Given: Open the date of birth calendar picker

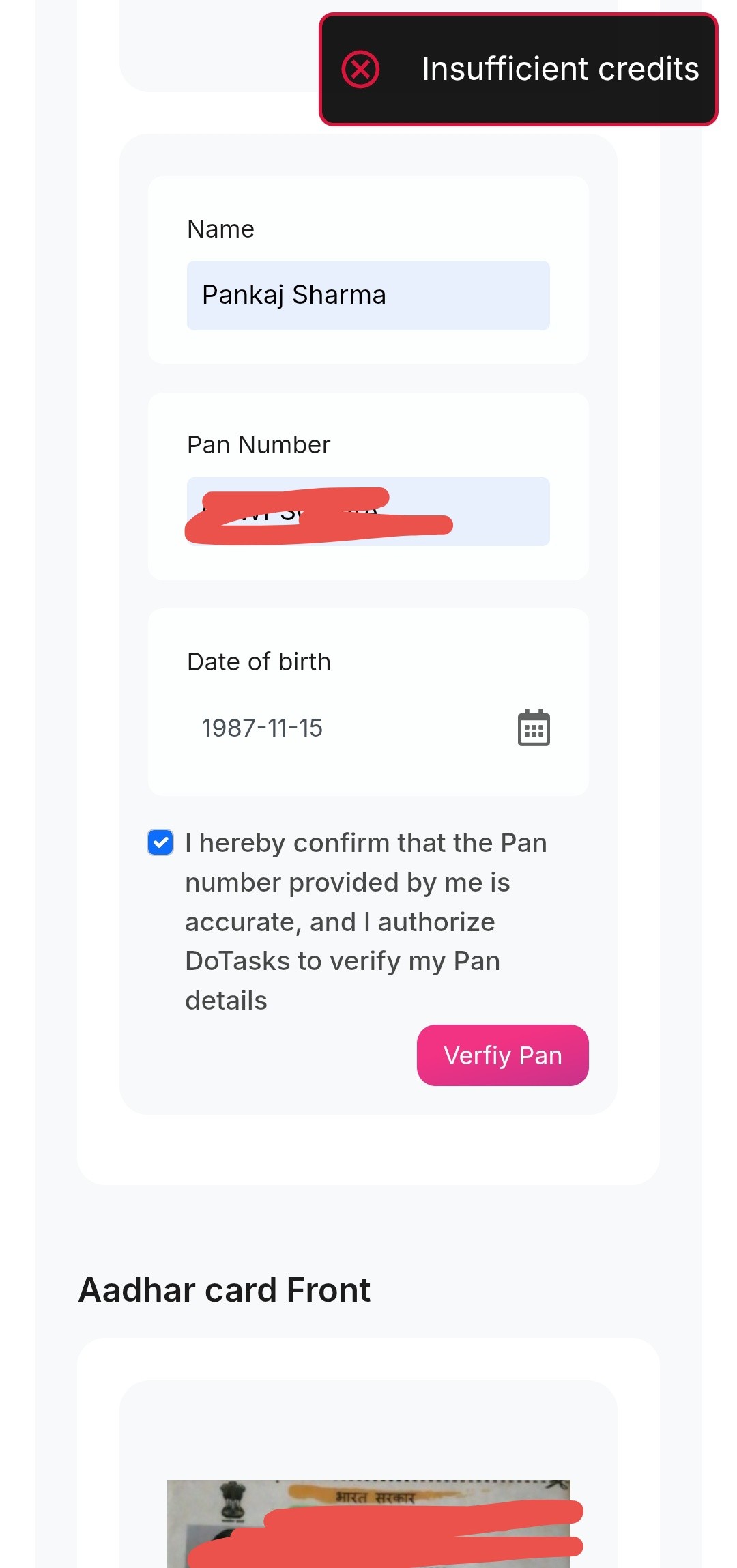Looking at the screenshot, I should coord(534,728).
